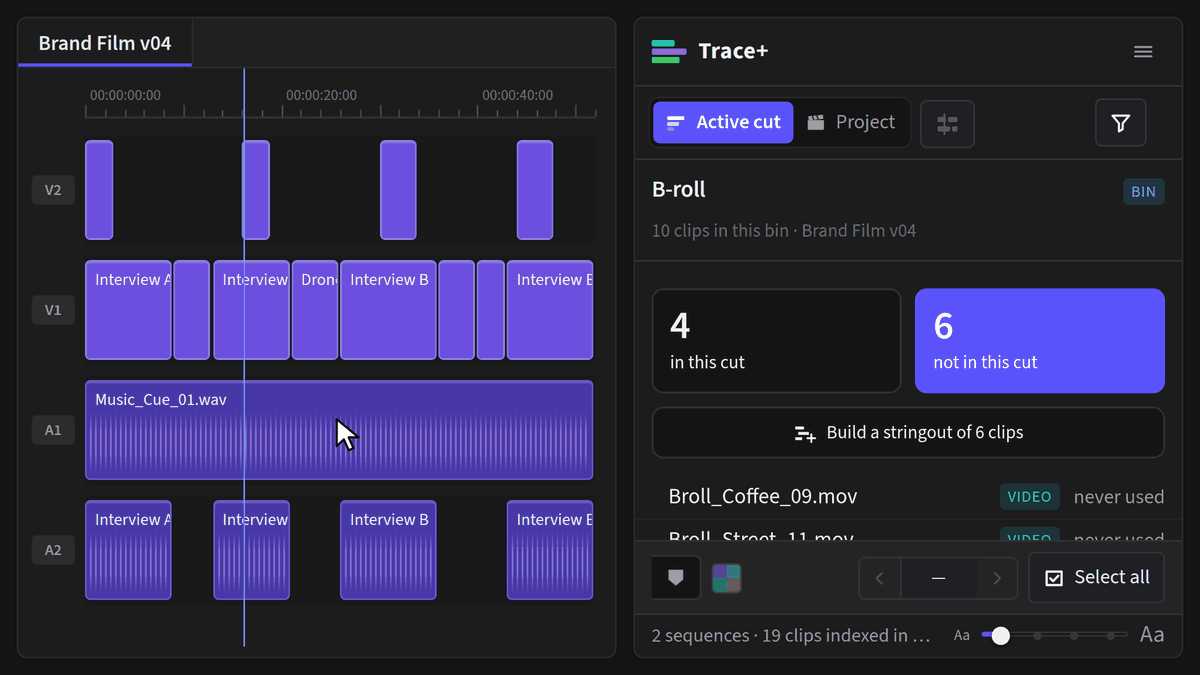
Task: Click the Trace+ logo icon
Action: (x=669, y=52)
